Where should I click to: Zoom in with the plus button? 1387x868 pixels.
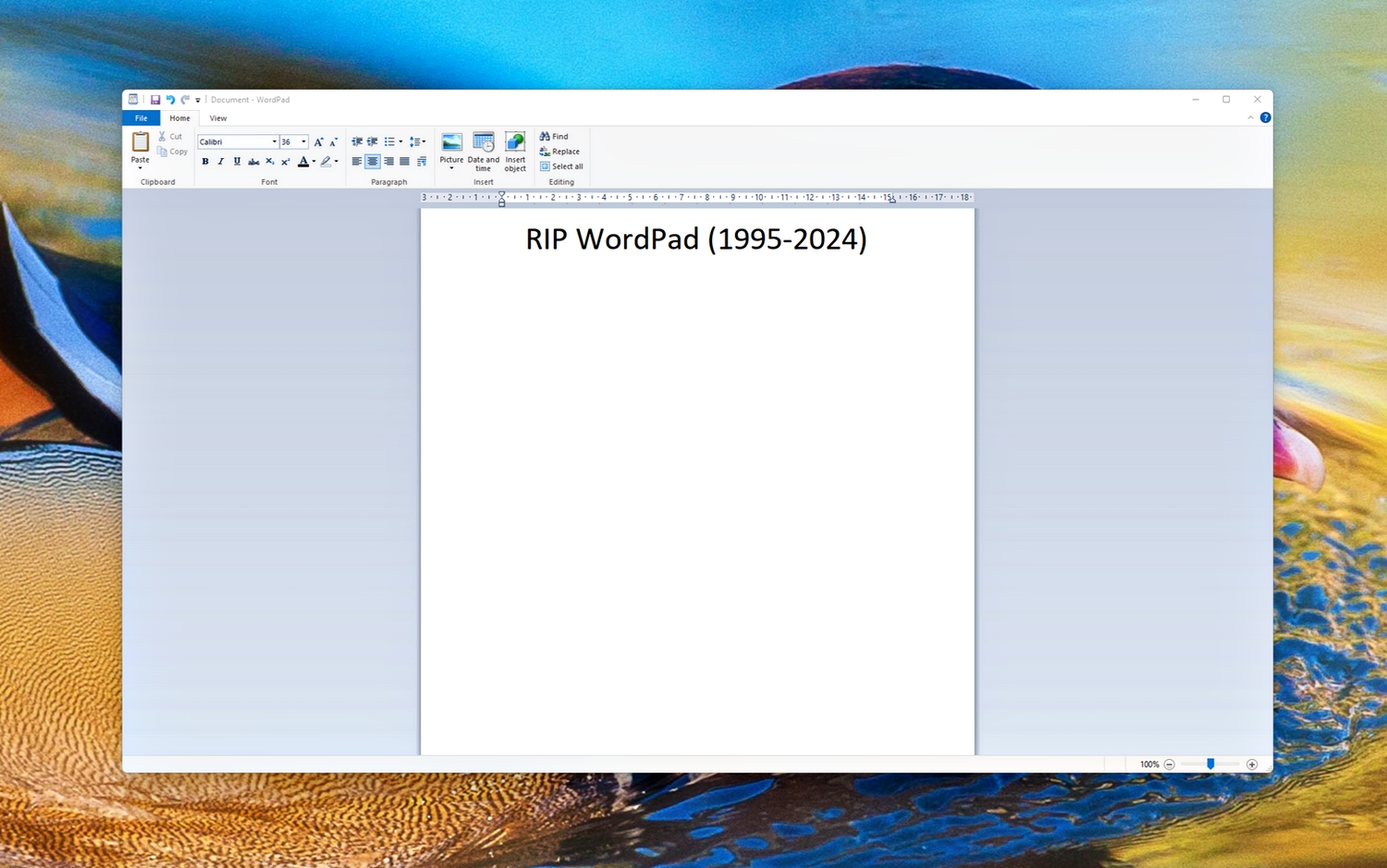1252,764
